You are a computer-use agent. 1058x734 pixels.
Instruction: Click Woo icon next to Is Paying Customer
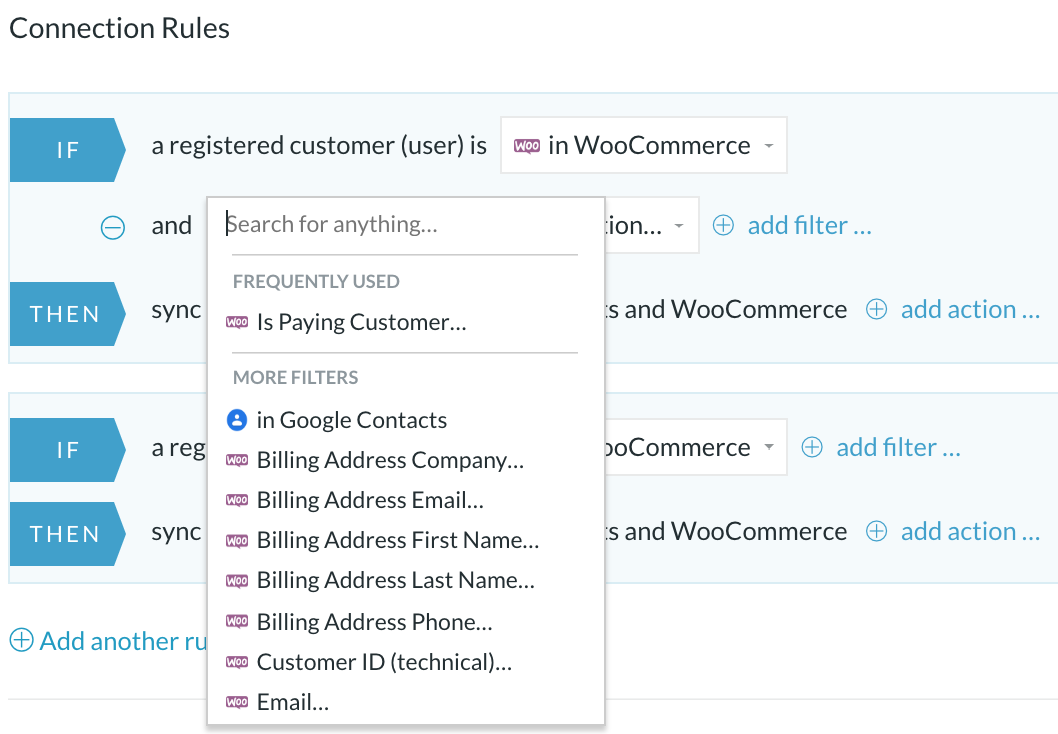[x=237, y=322]
